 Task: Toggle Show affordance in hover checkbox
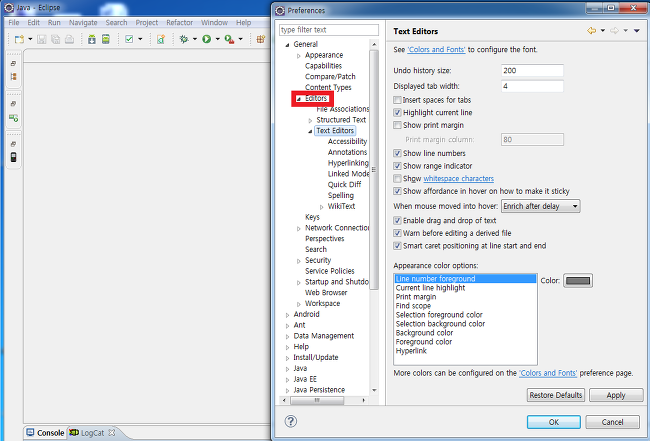coord(397,191)
